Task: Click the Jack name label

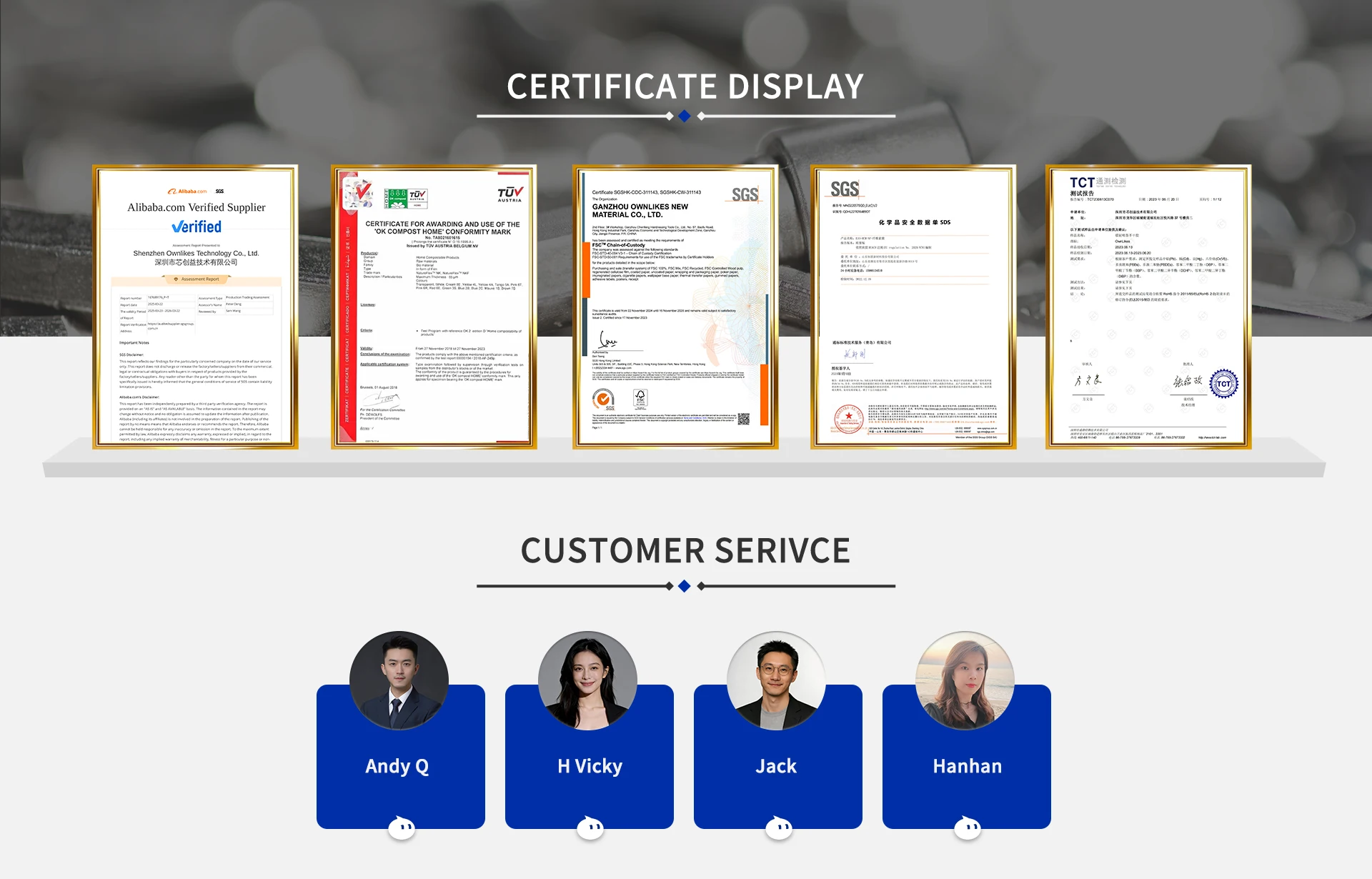Action: click(x=776, y=766)
